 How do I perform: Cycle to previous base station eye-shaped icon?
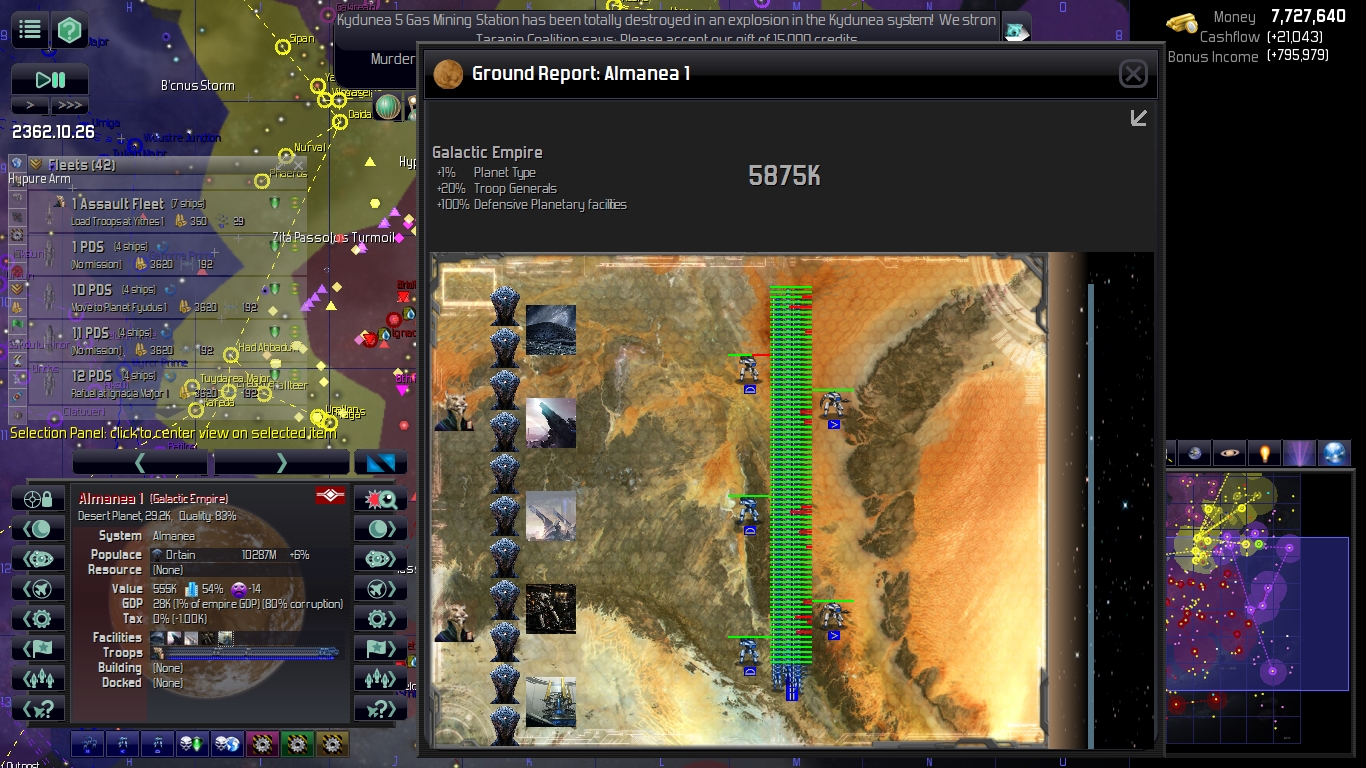(x=38, y=558)
